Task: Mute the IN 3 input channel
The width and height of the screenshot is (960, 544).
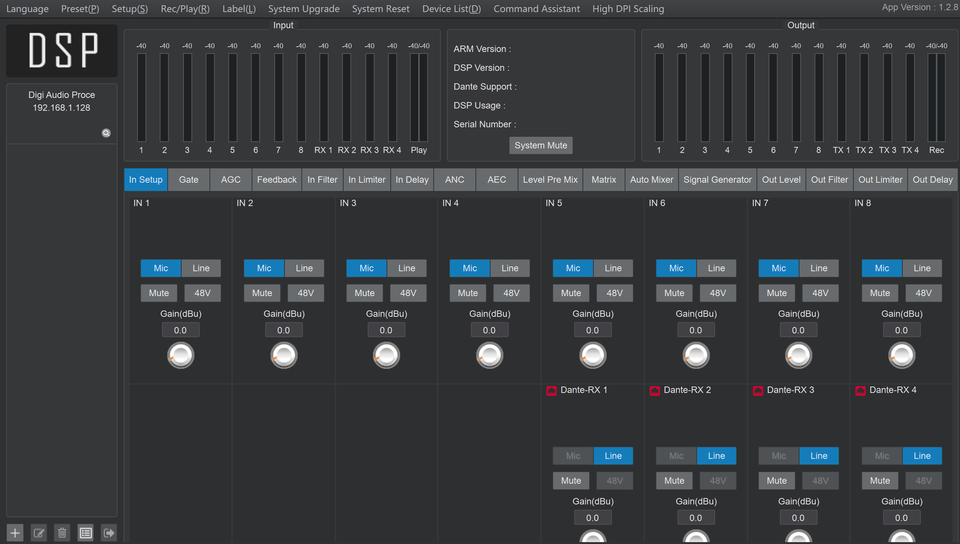Action: tap(365, 293)
